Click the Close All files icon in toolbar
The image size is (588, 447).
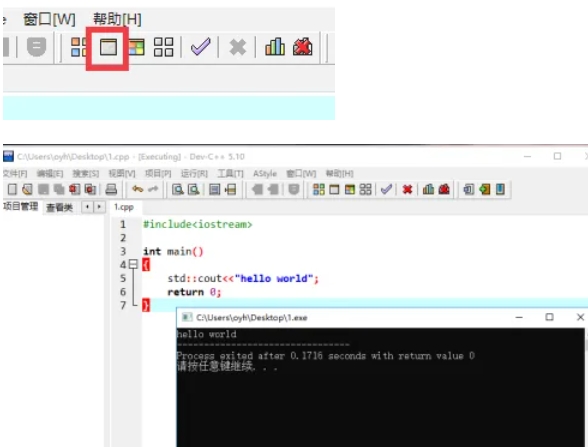[x=90, y=189]
